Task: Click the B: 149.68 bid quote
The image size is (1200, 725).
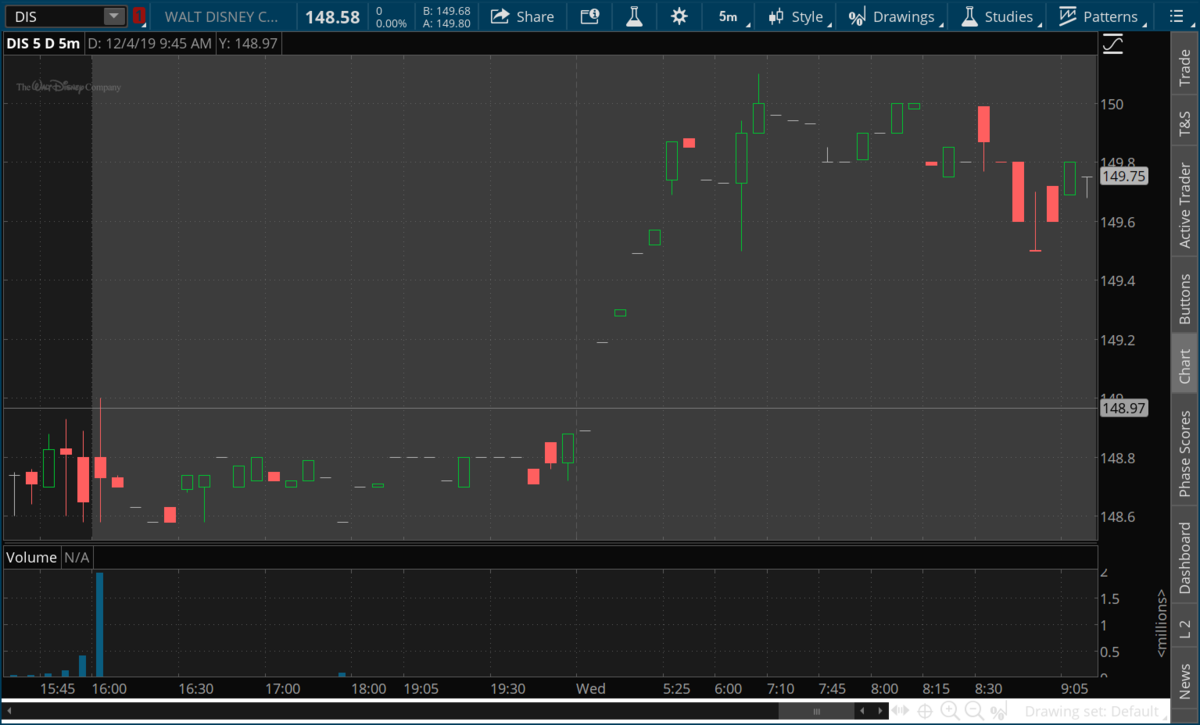Action: coord(447,11)
